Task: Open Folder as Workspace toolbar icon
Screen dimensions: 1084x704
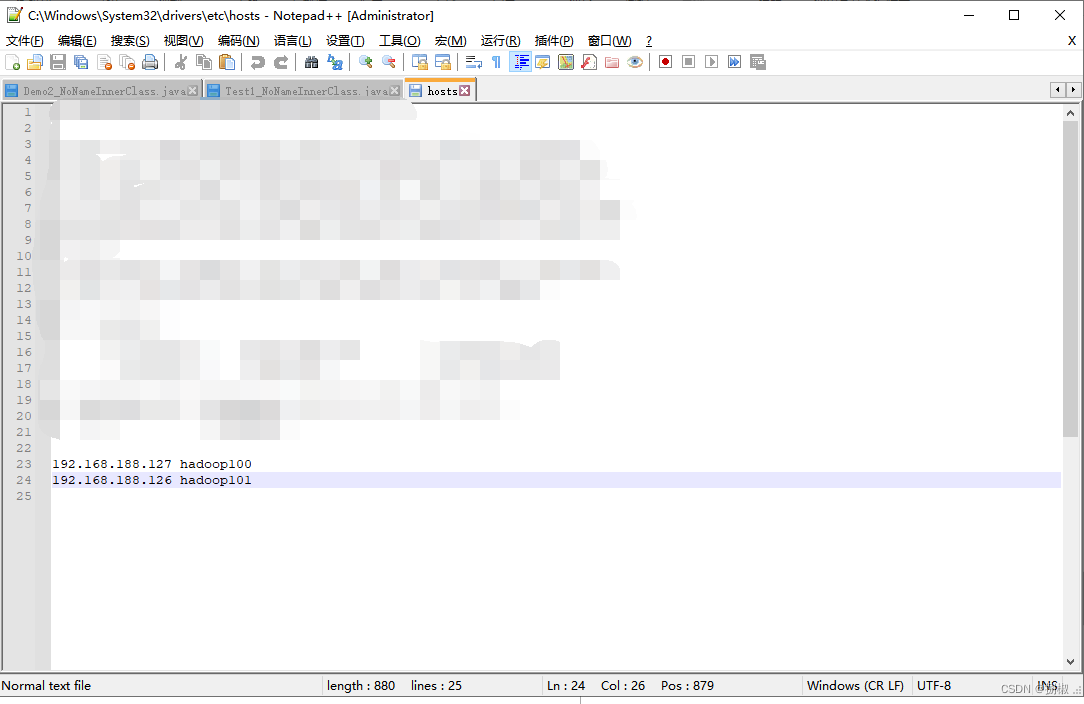Action: pyautogui.click(x=612, y=62)
